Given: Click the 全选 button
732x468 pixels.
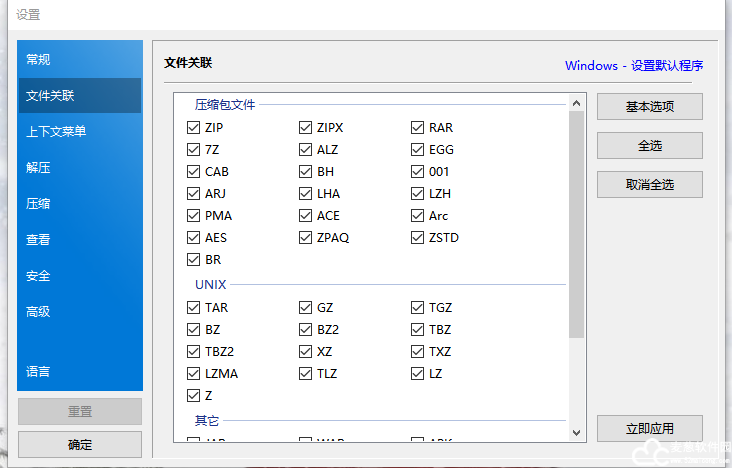Looking at the screenshot, I should 649,146.
